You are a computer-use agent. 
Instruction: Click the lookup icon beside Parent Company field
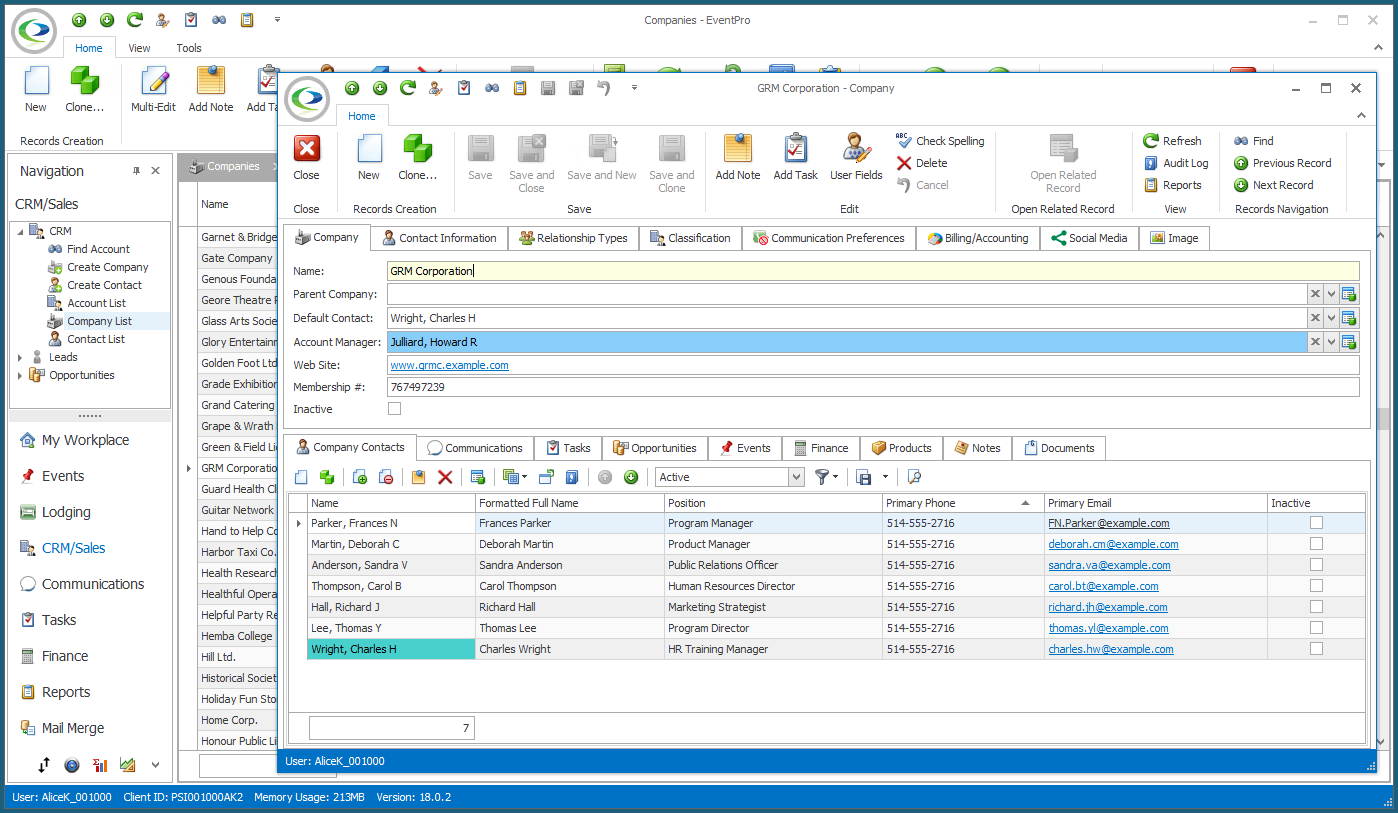point(1349,294)
